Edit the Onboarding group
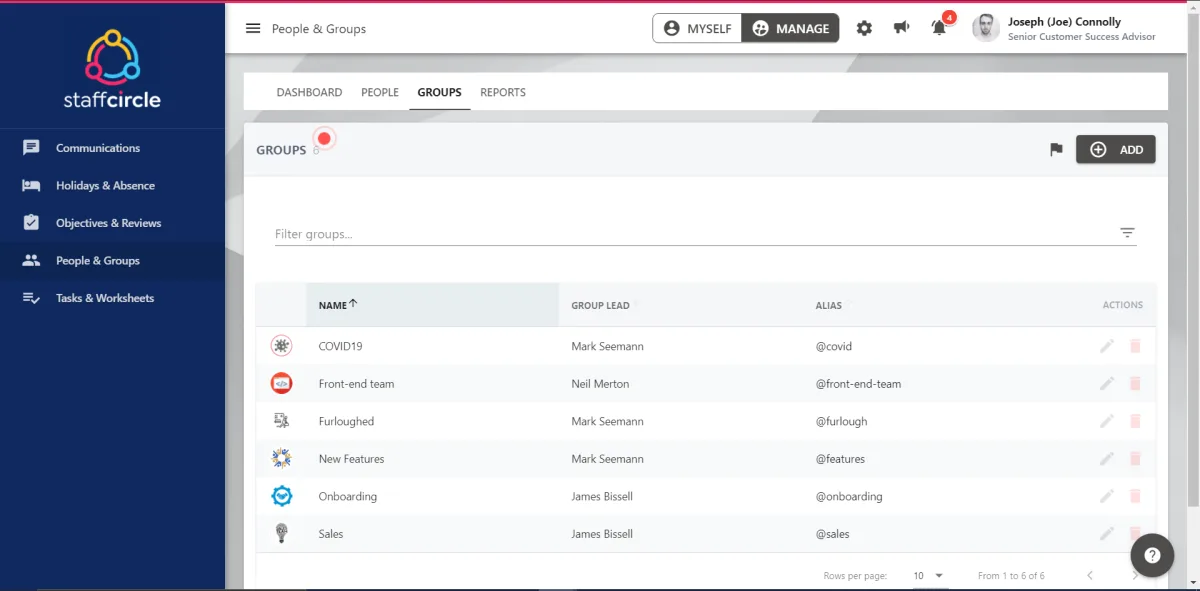The height and width of the screenshot is (591, 1200). (1106, 496)
